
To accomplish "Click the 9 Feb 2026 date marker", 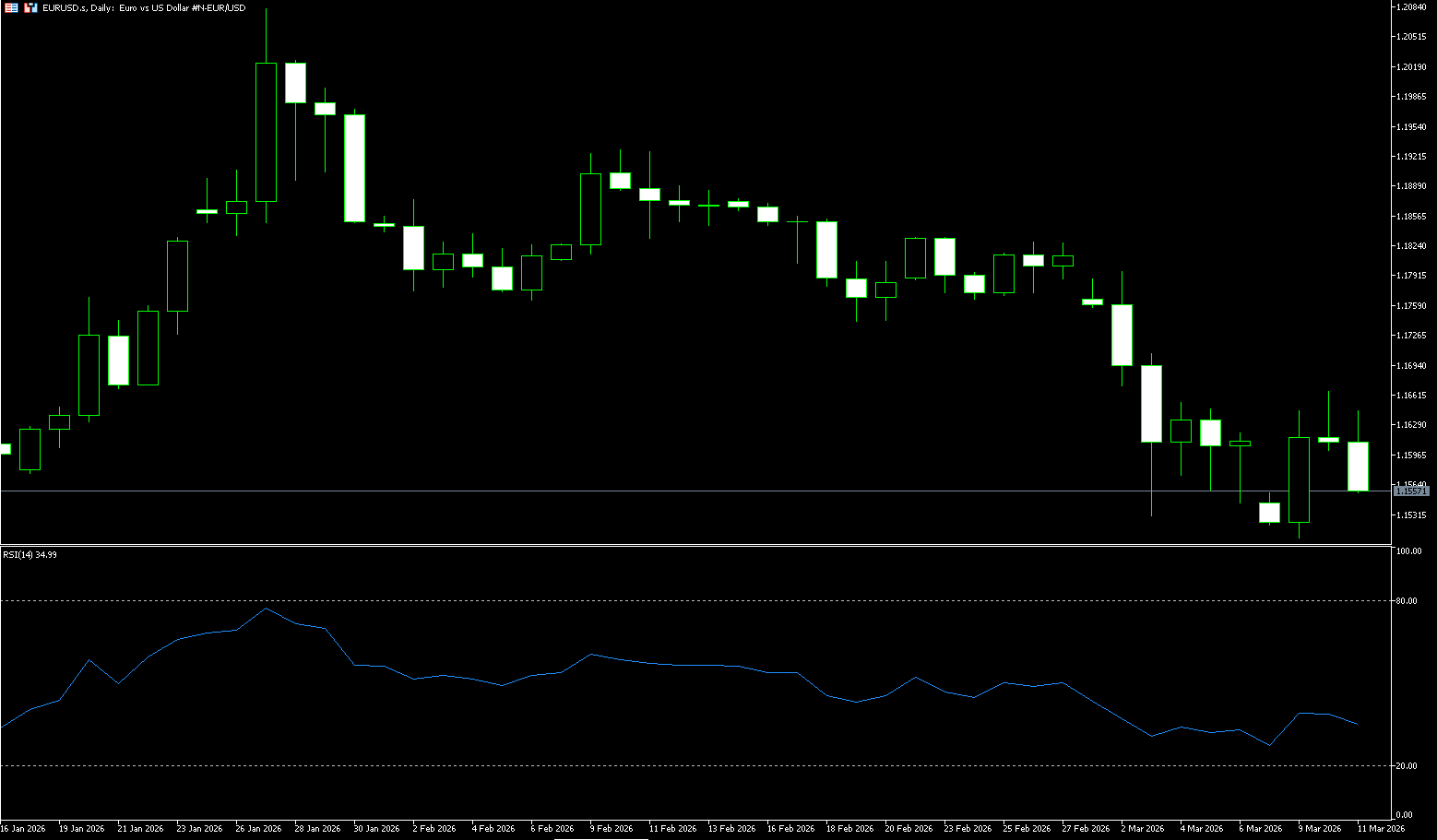I will 612,828.
